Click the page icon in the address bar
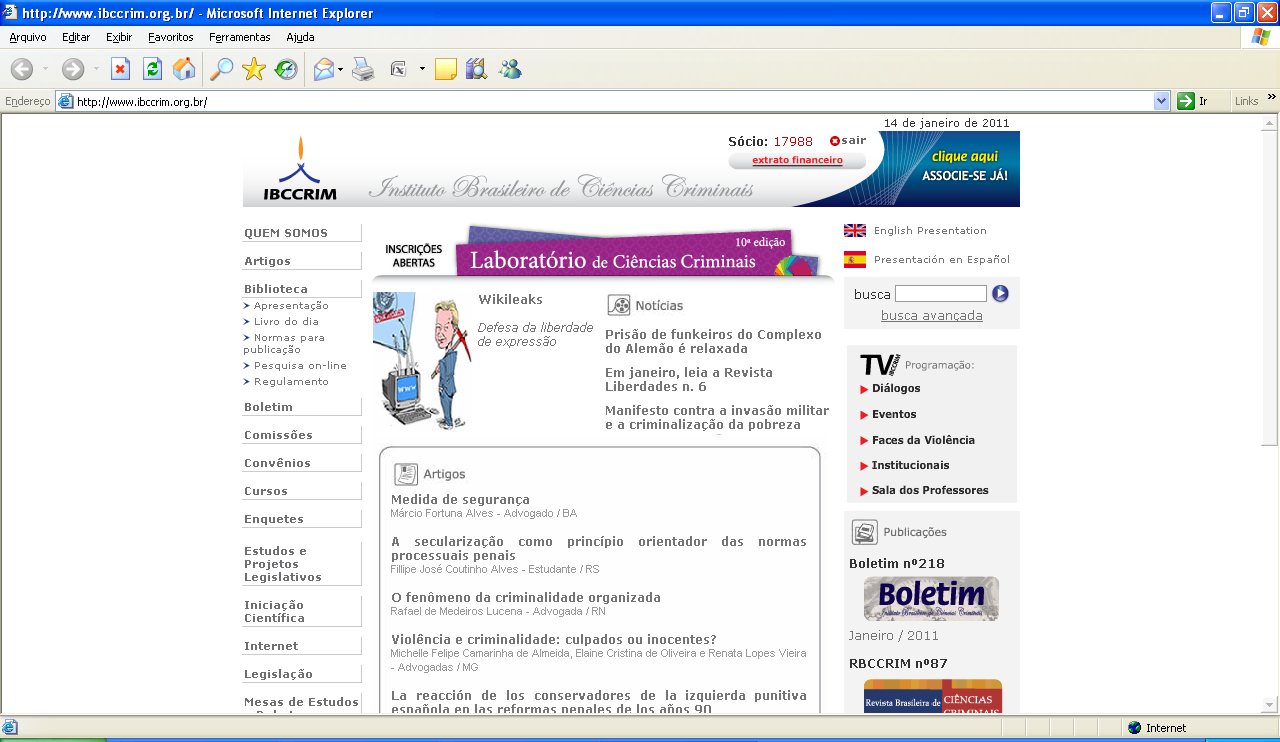 [66, 101]
